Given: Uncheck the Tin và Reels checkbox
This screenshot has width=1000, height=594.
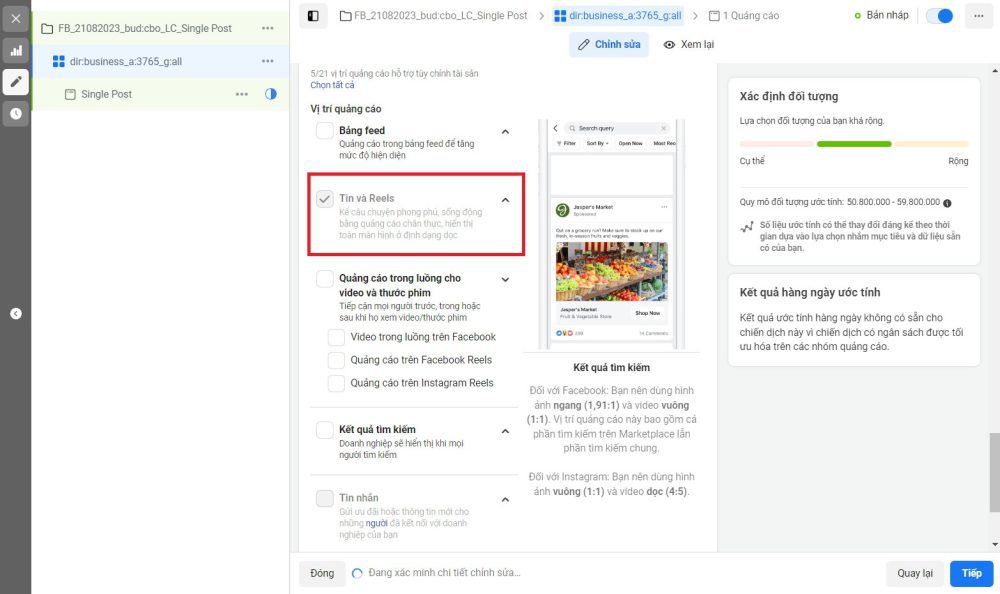Looking at the screenshot, I should click(325, 198).
